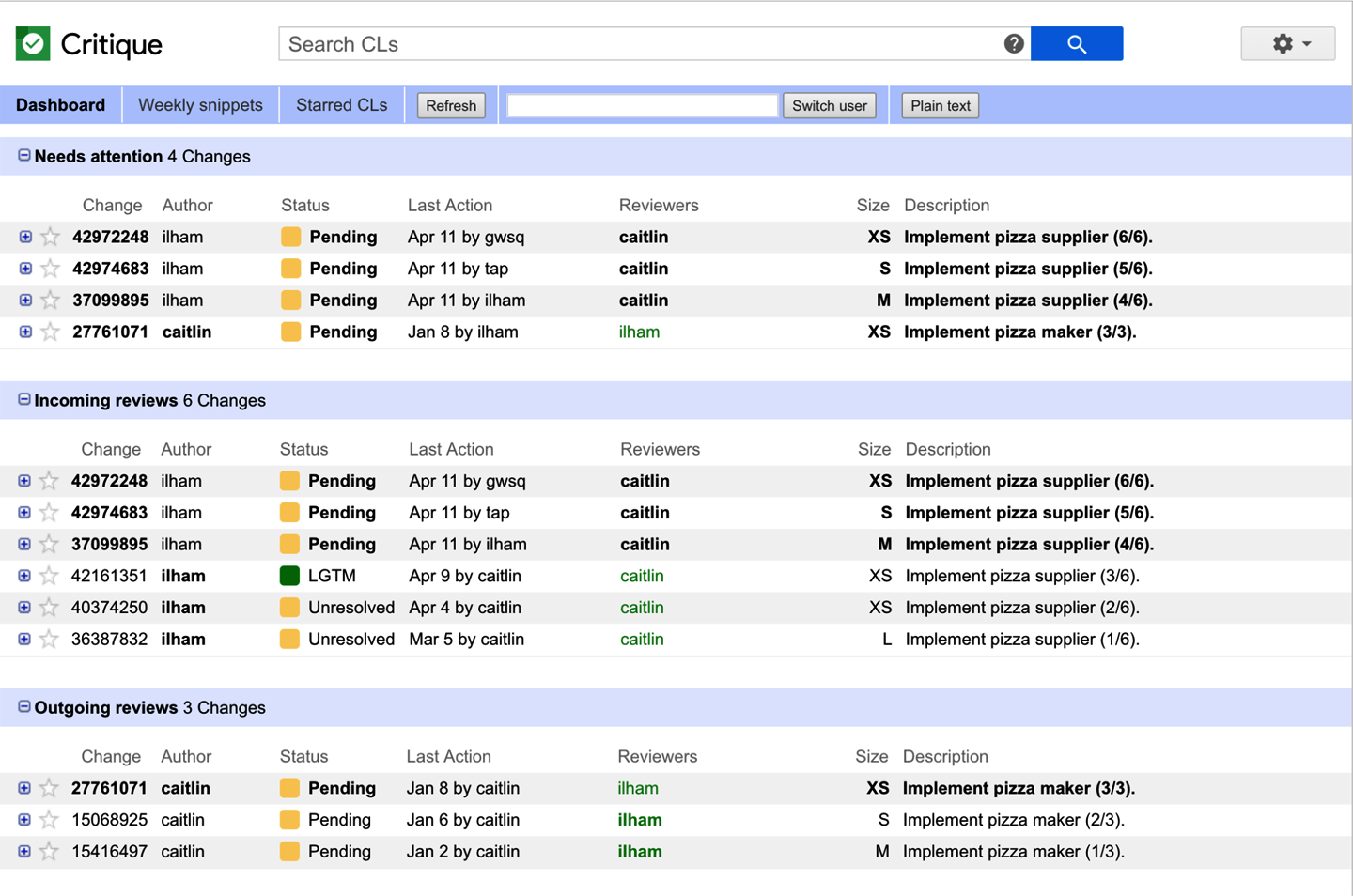1353x896 pixels.
Task: Click the Critique green checkmark logo
Action: (32, 43)
